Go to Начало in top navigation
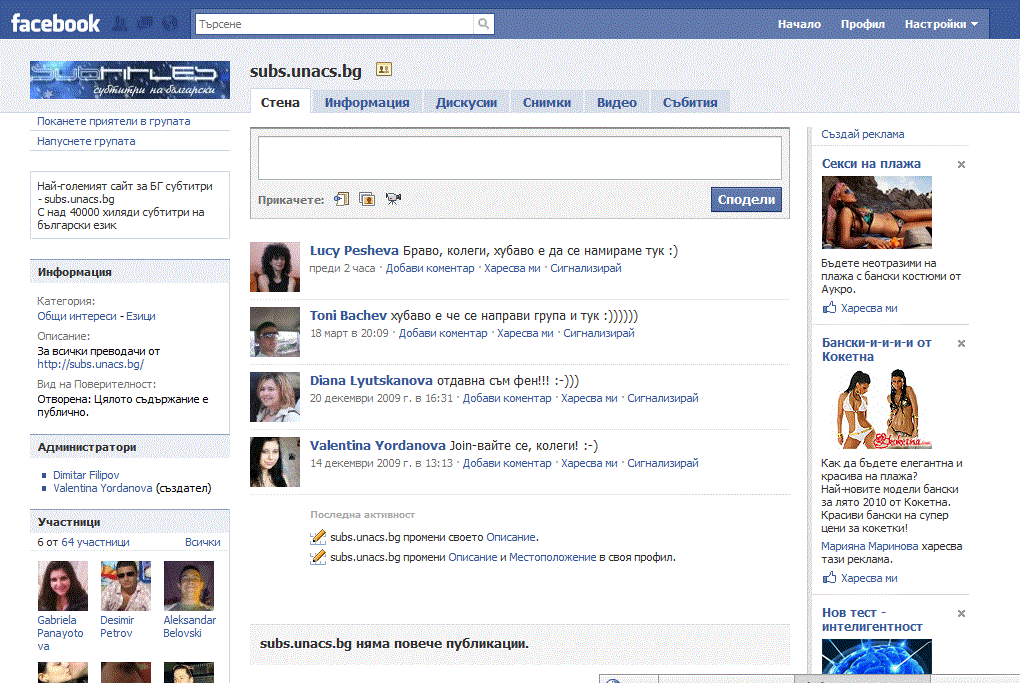The width and height of the screenshot is (1020, 683). click(x=799, y=24)
